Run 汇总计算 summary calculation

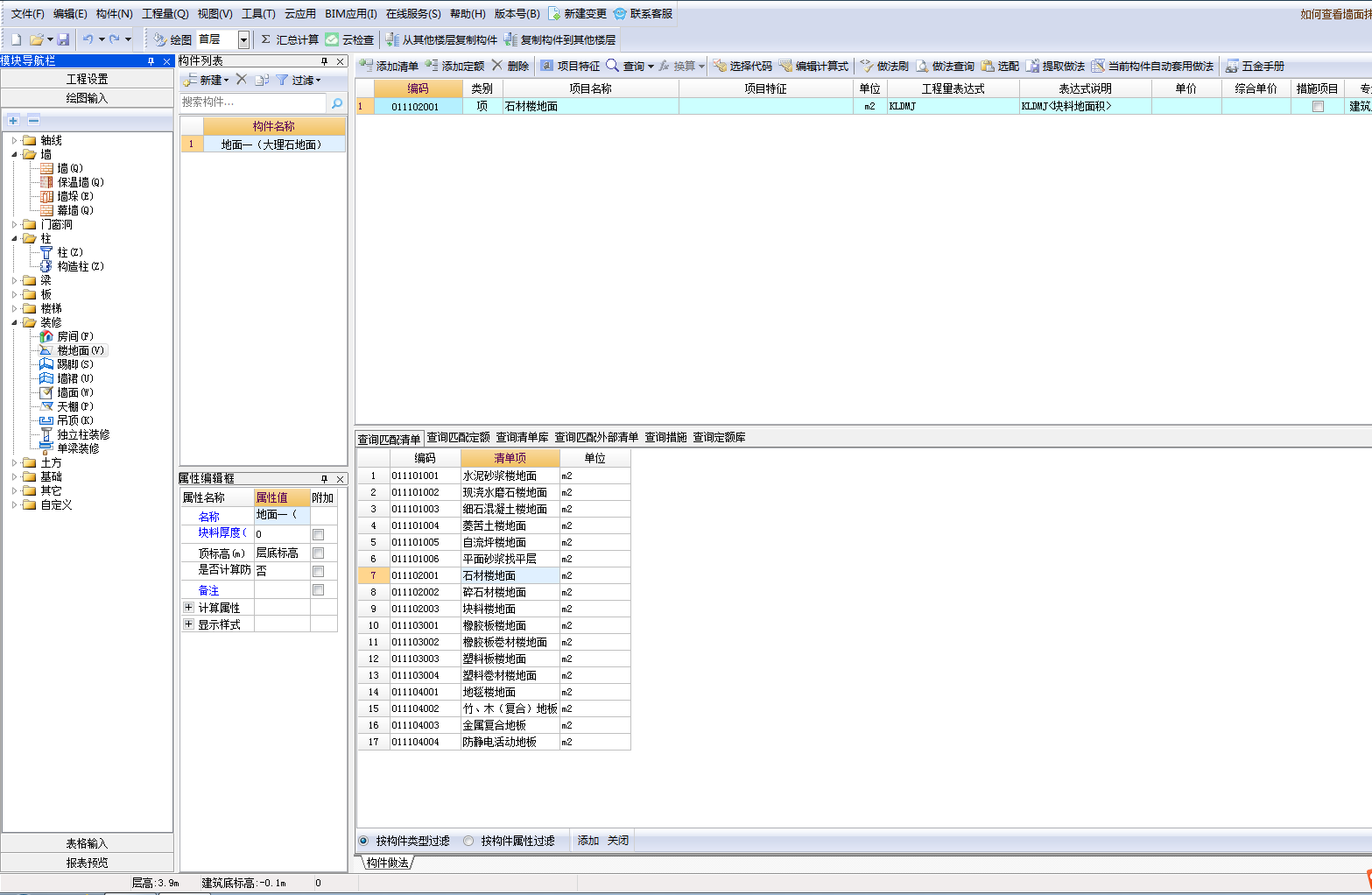point(290,39)
